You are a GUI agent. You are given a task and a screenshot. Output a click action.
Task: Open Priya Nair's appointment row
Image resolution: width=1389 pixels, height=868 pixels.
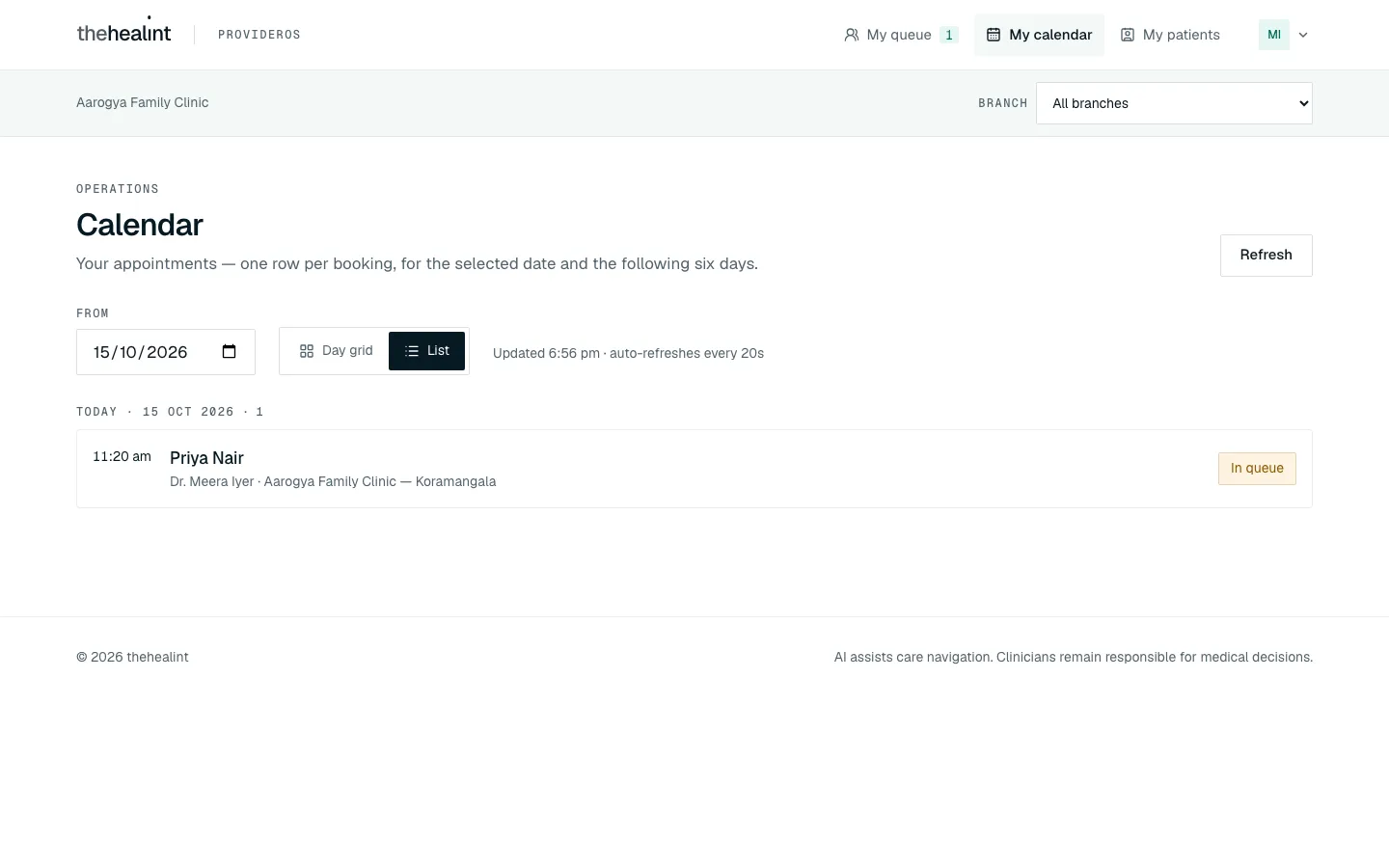pos(694,469)
